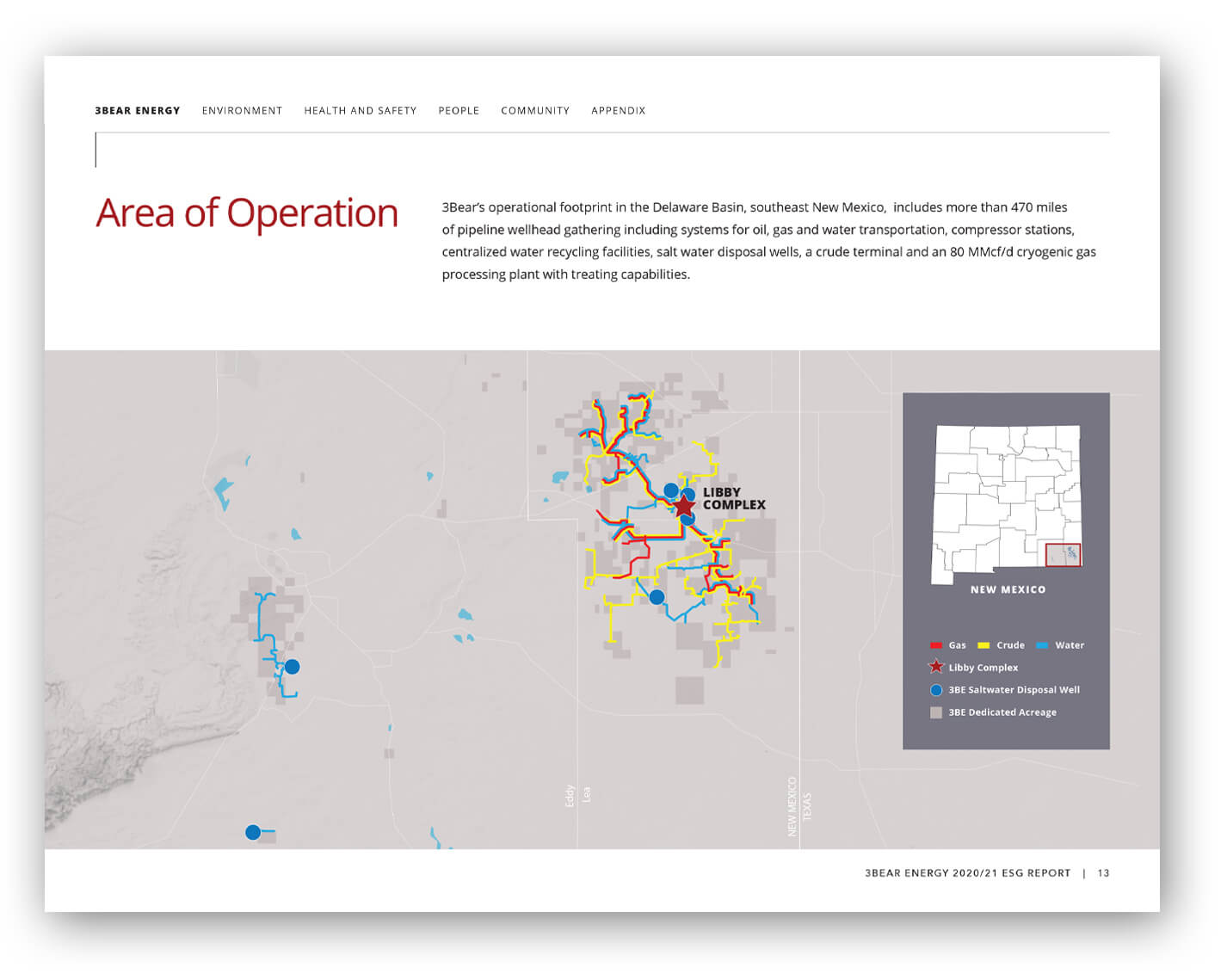Switch to the PEOPLE section
The height and width of the screenshot is (980, 1227).
coord(459,111)
